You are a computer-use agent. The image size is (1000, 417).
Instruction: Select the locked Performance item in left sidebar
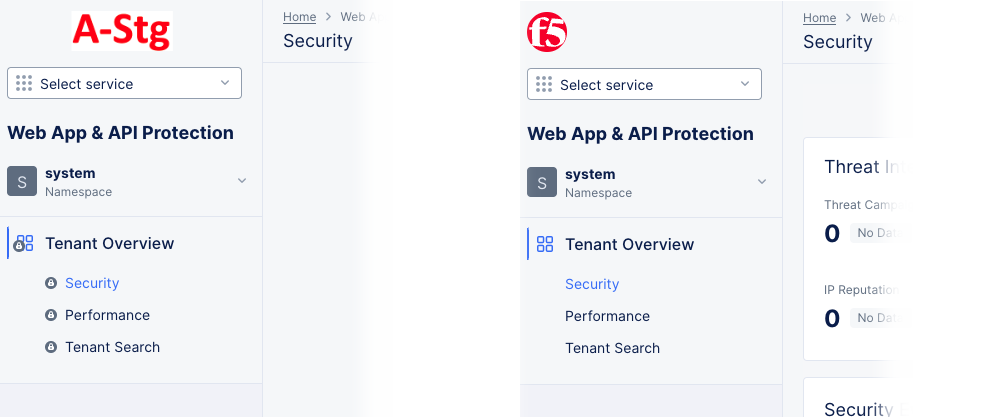pos(107,315)
